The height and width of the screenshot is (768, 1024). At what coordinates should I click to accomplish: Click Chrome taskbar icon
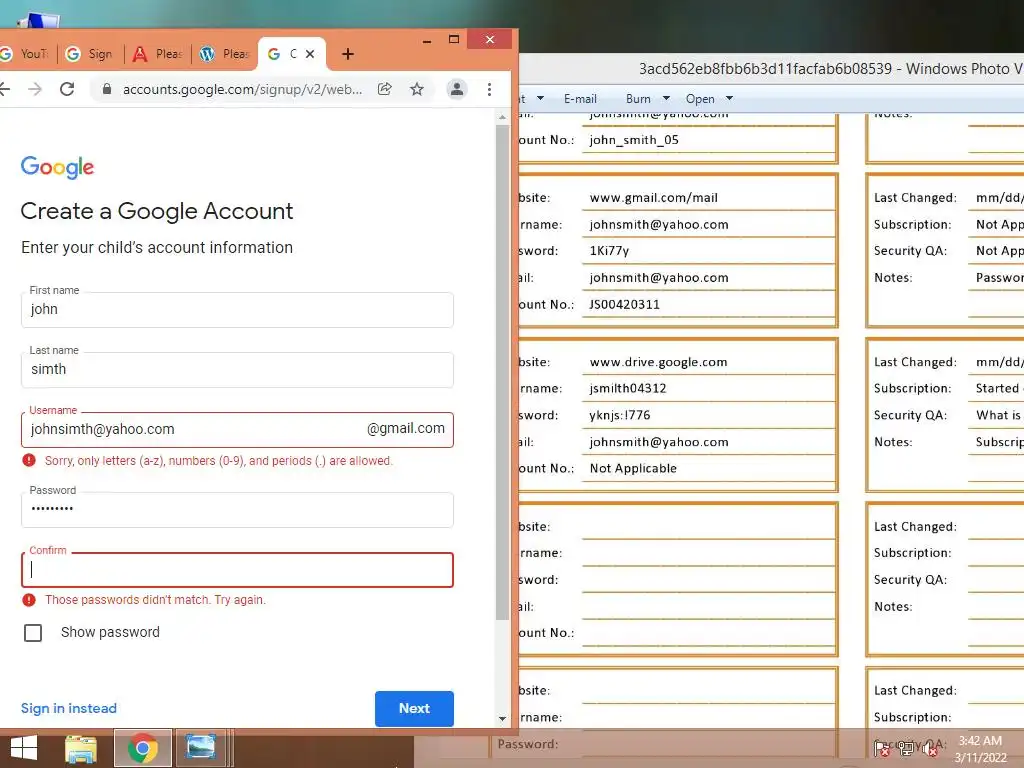tap(142, 748)
